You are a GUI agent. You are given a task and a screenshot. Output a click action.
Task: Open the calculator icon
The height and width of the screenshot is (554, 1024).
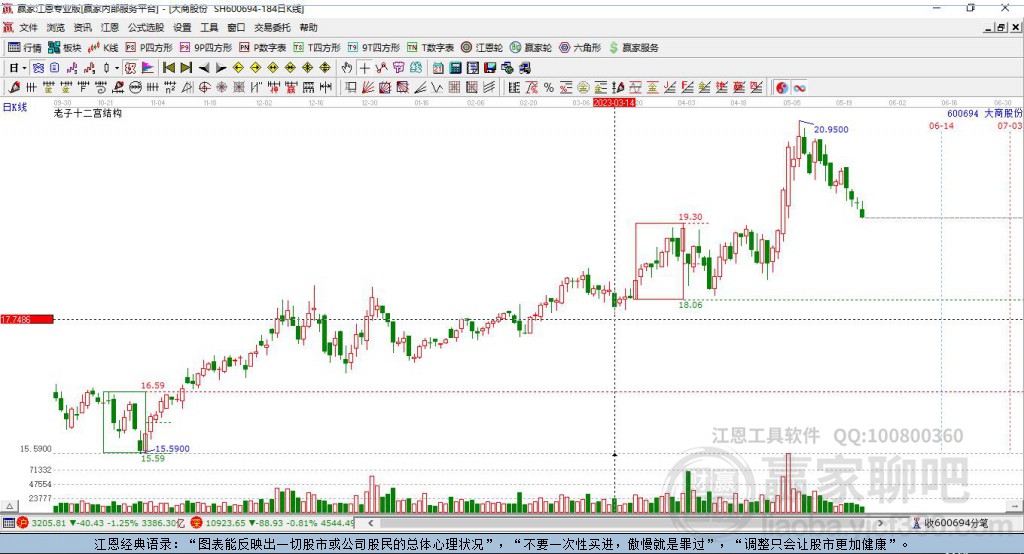[455, 68]
